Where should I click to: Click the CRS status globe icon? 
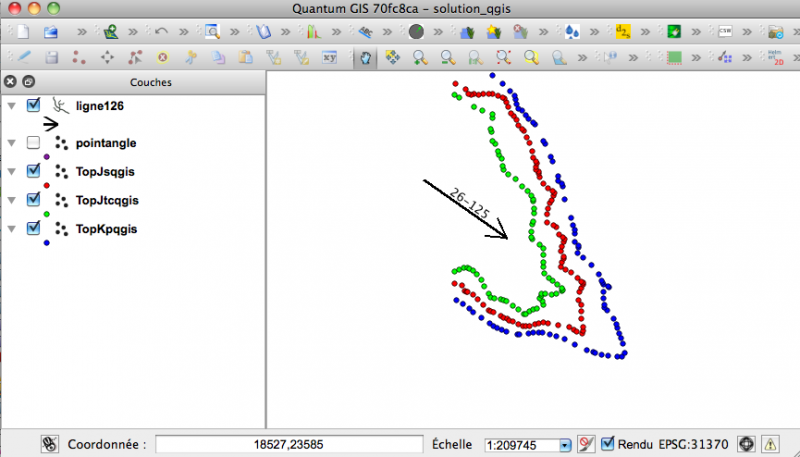745,443
